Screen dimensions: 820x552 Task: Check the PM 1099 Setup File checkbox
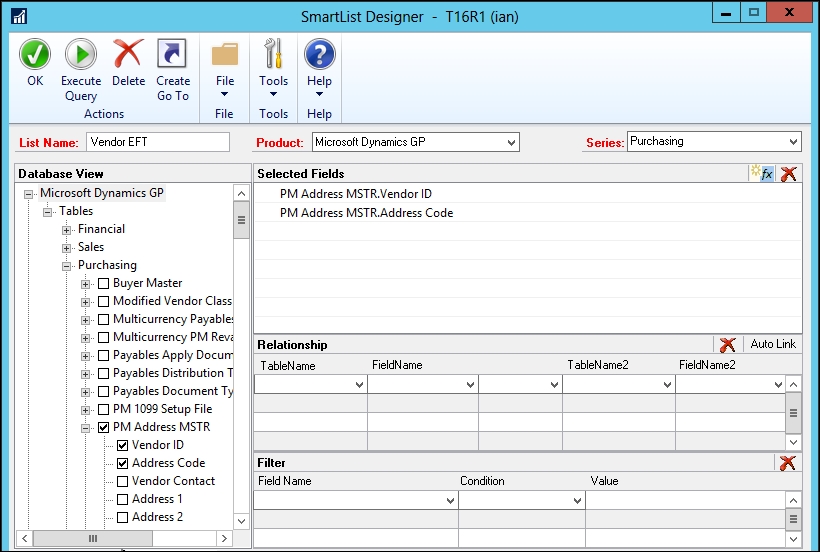click(104, 409)
